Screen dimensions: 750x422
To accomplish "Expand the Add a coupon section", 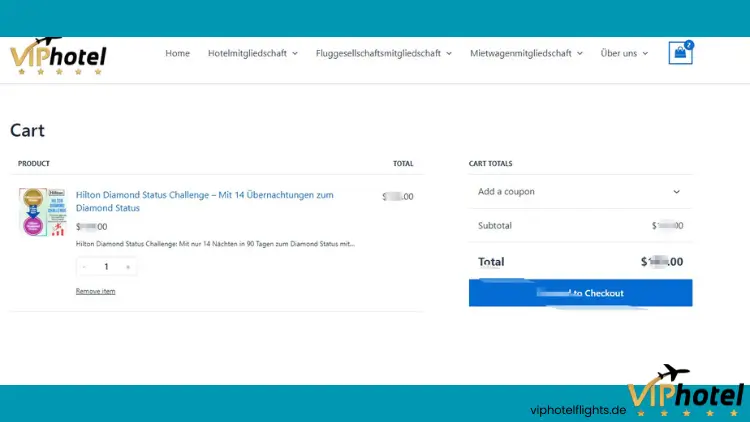I will pyautogui.click(x=580, y=191).
